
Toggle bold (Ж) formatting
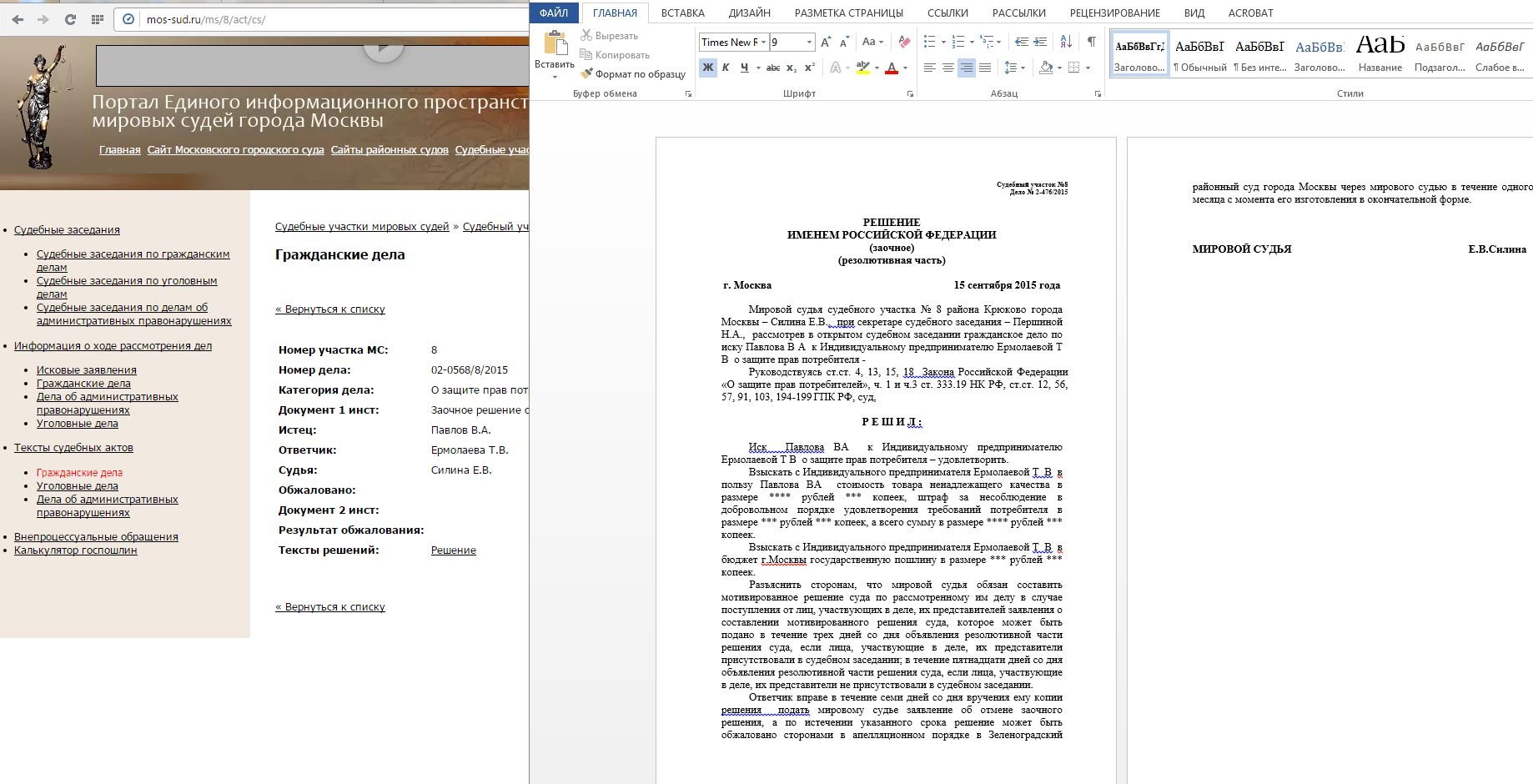(708, 68)
